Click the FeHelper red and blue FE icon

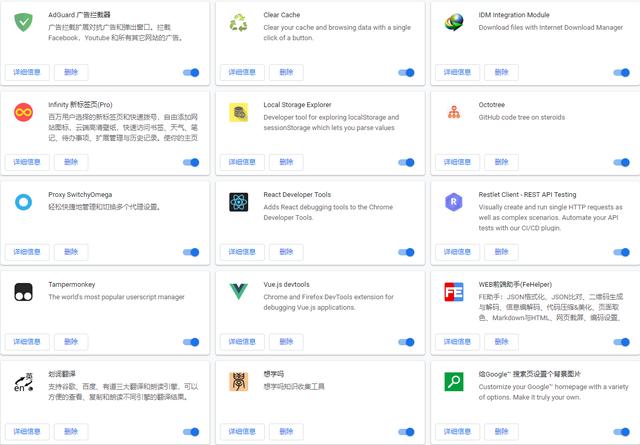click(454, 292)
